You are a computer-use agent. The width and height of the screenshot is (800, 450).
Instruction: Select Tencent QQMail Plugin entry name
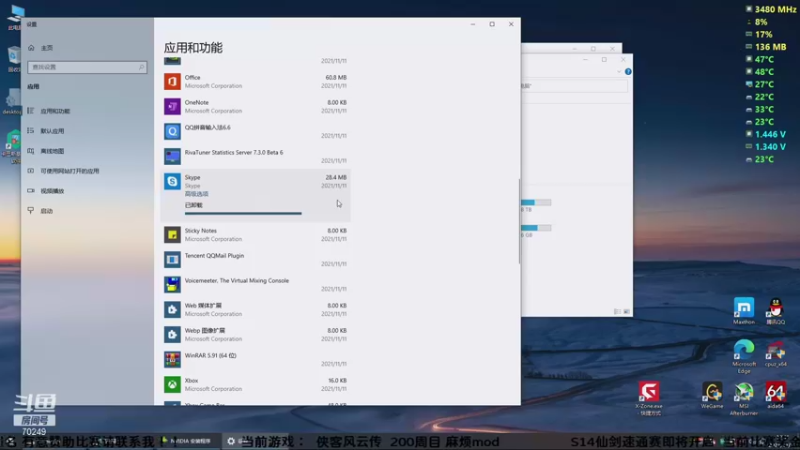[x=214, y=256]
